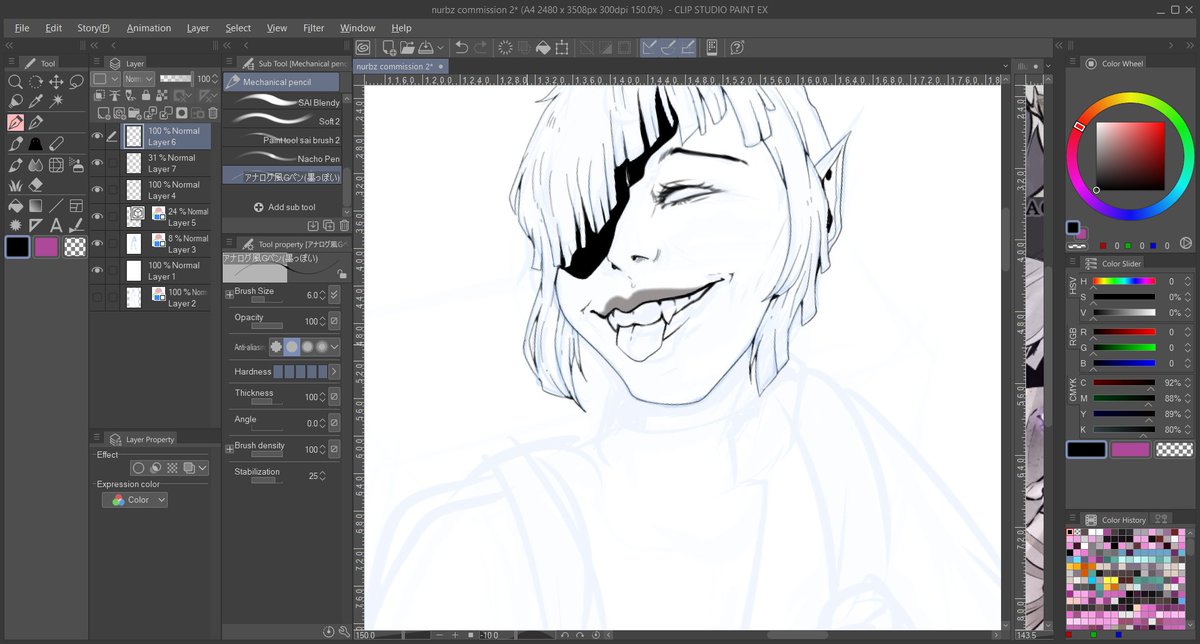Hide Layer 4 with its eye icon

pos(98,190)
